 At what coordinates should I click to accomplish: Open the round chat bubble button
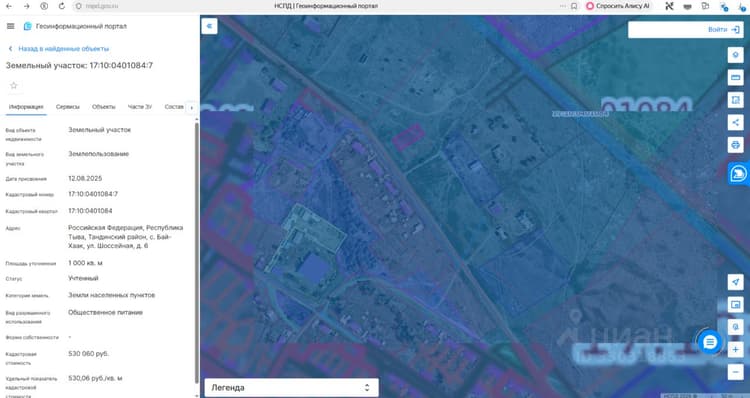710,342
